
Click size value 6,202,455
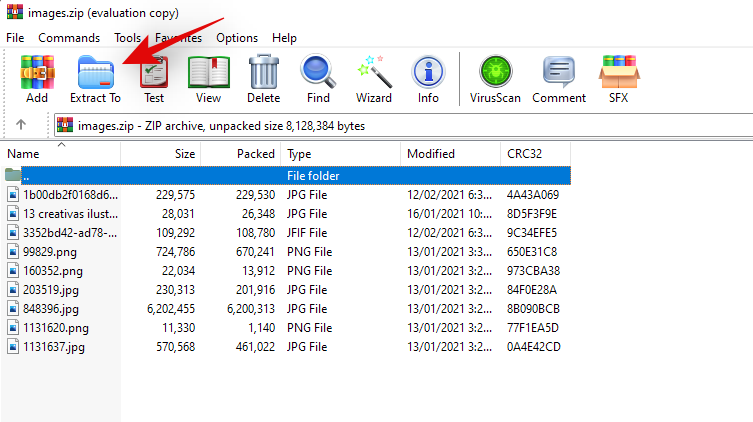click(x=171, y=309)
